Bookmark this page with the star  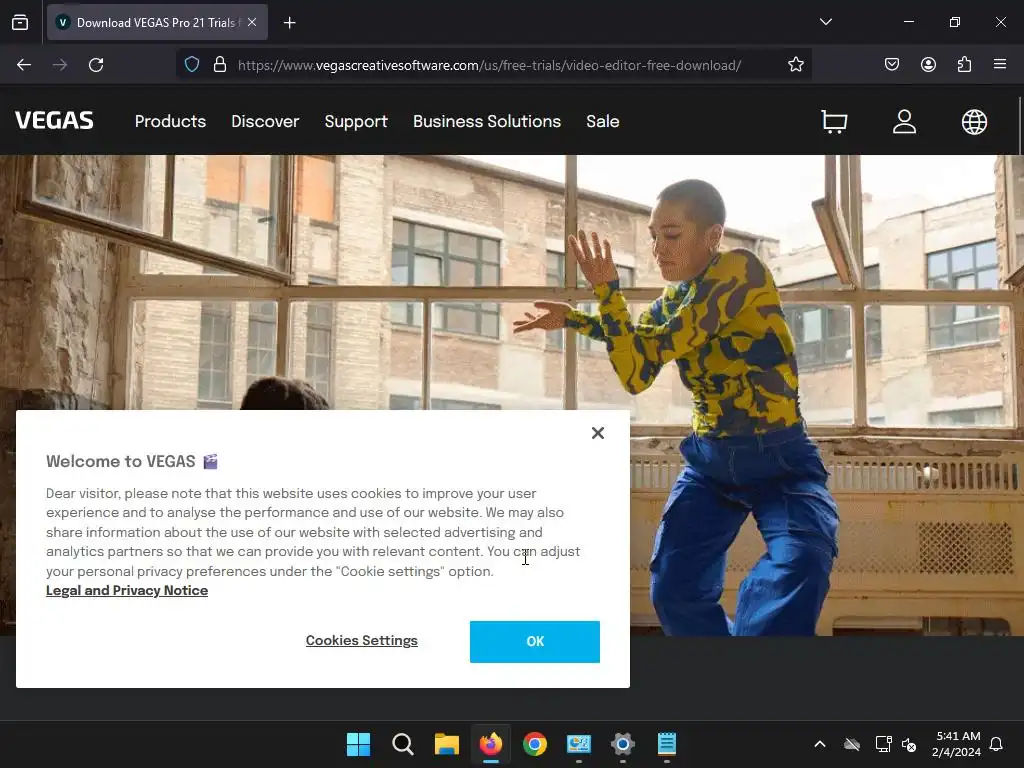click(795, 65)
